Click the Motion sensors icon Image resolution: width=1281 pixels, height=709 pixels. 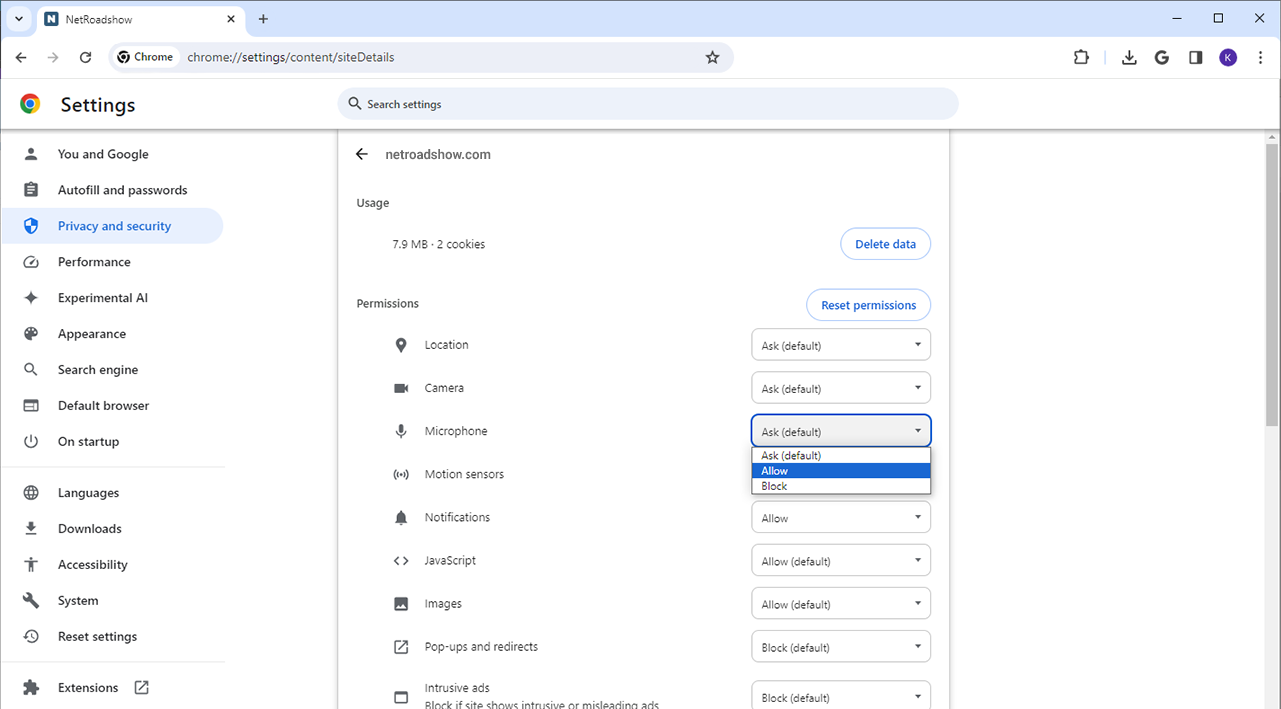pos(401,473)
